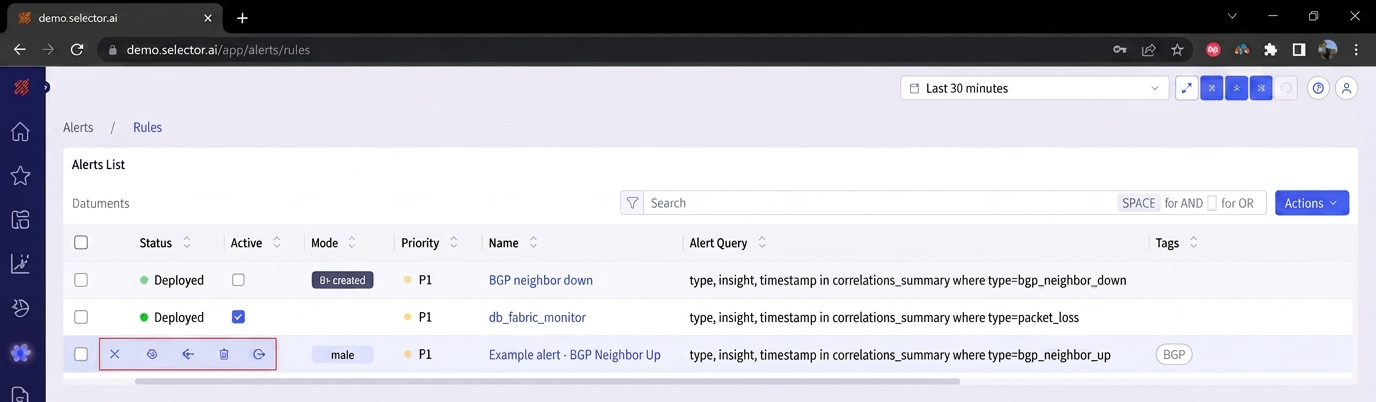1376x402 pixels.
Task: Open the Home icon in the sidebar
Action: pos(20,132)
